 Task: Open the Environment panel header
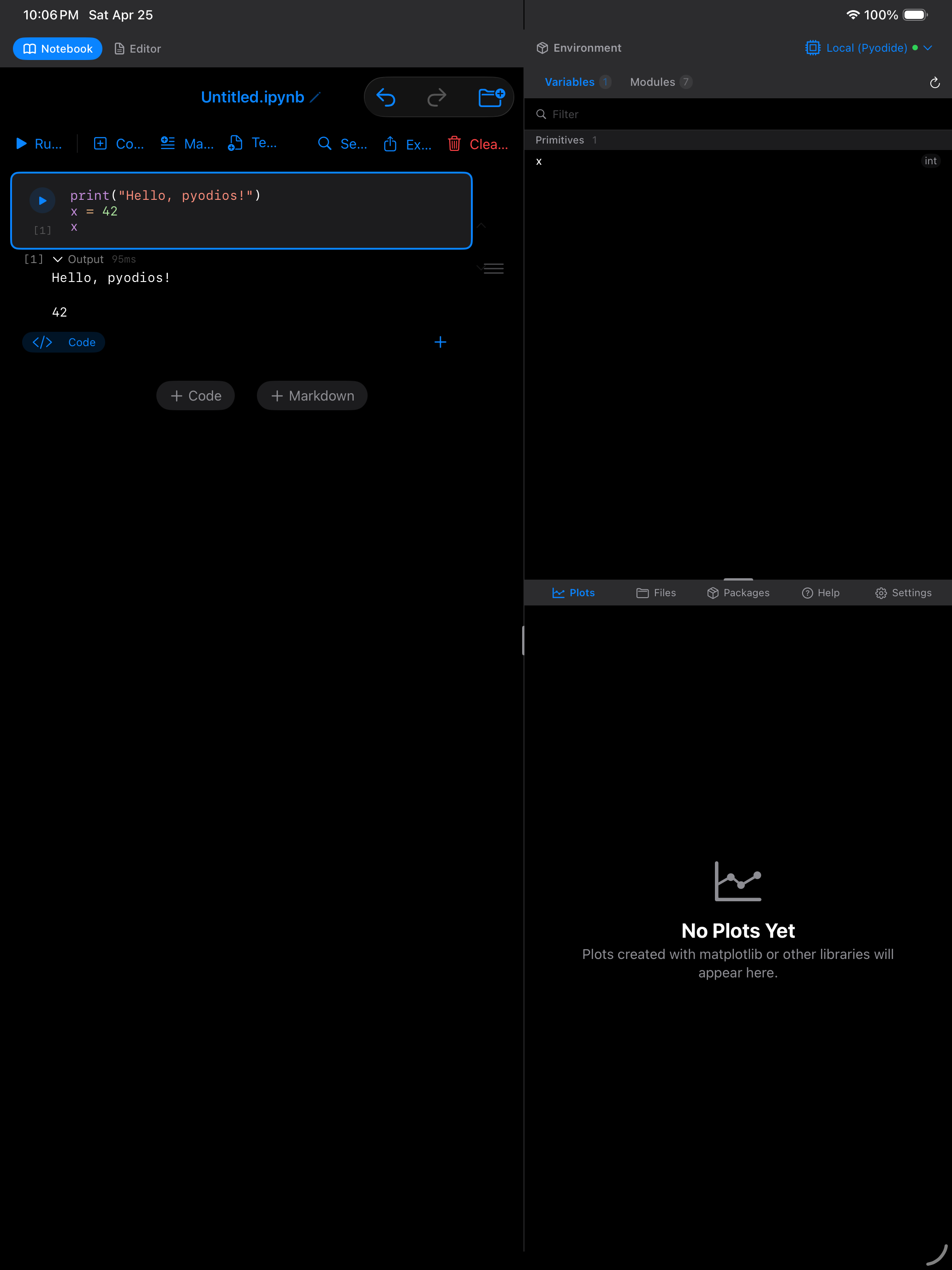578,48
